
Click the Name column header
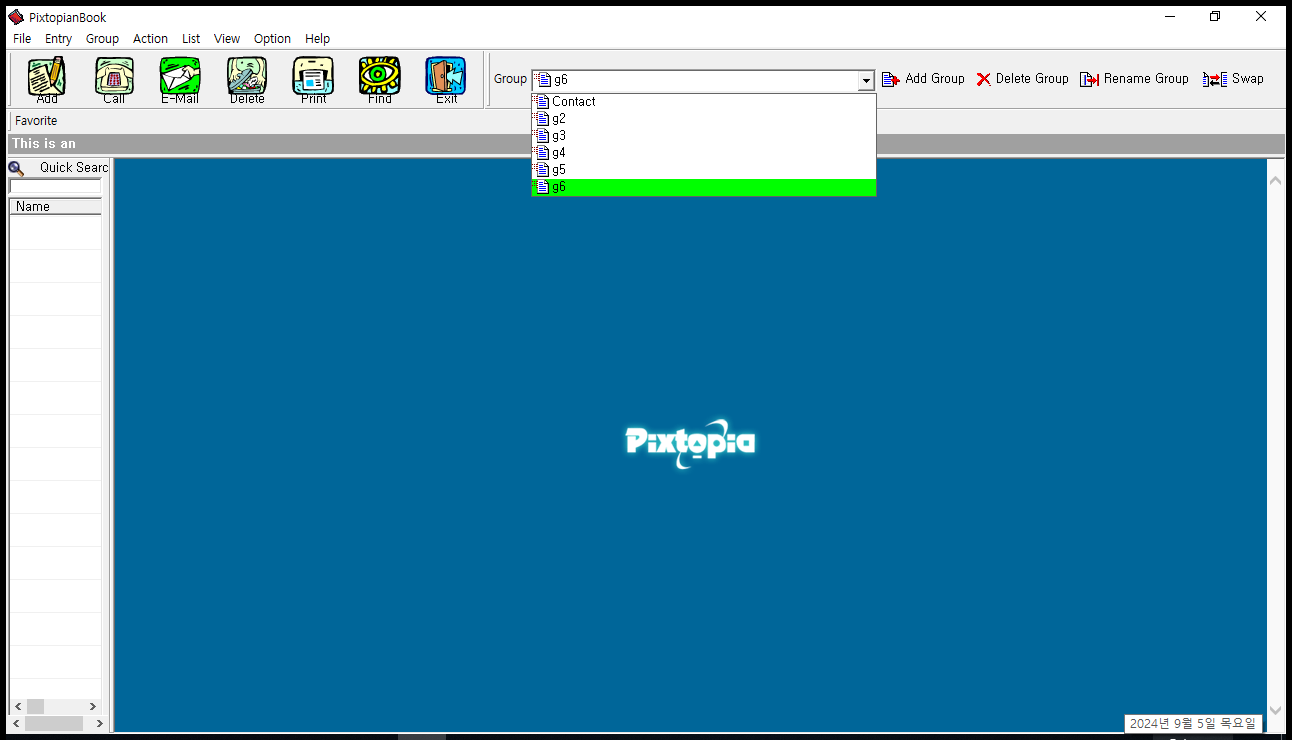pos(55,207)
